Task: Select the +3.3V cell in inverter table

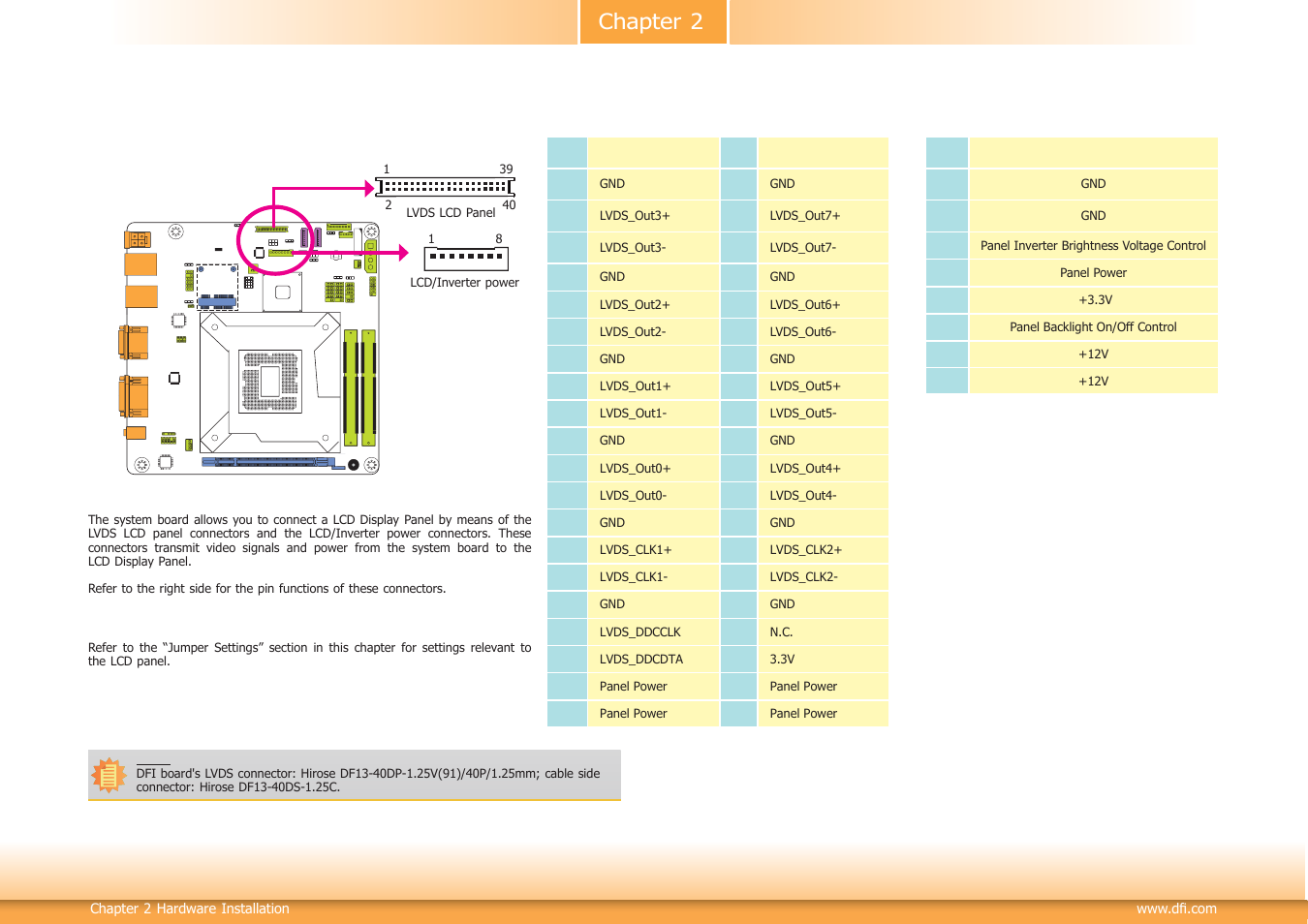Action: click(x=1094, y=300)
